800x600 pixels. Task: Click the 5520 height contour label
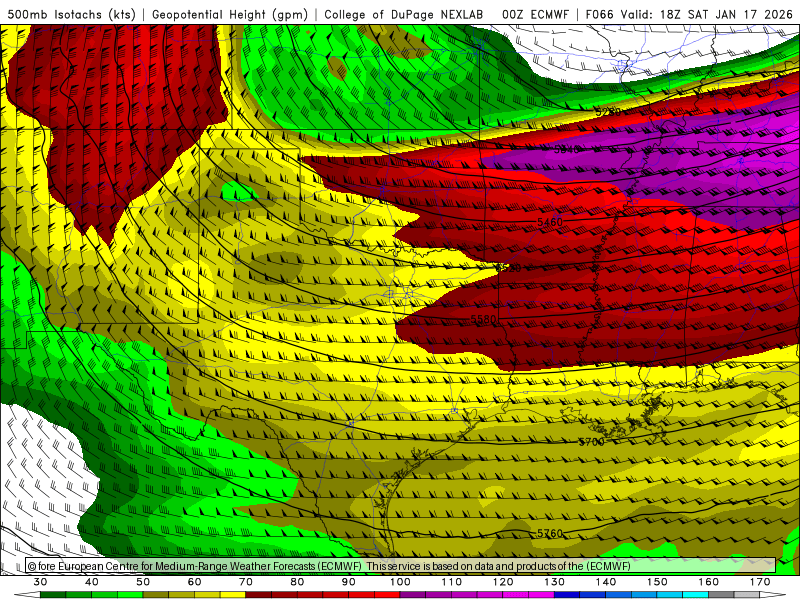pyautogui.click(x=509, y=267)
